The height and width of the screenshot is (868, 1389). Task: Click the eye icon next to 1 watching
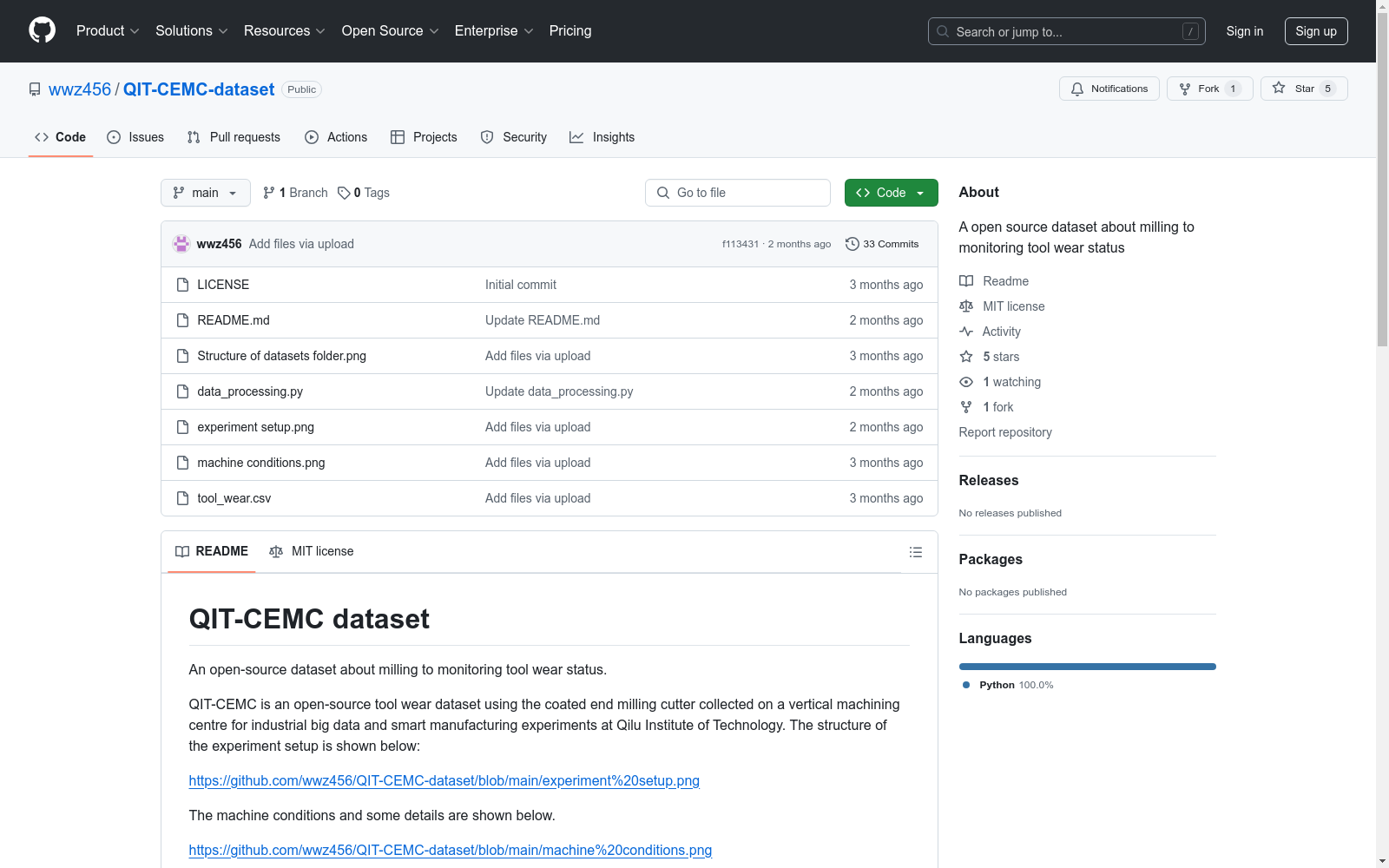coord(966,382)
